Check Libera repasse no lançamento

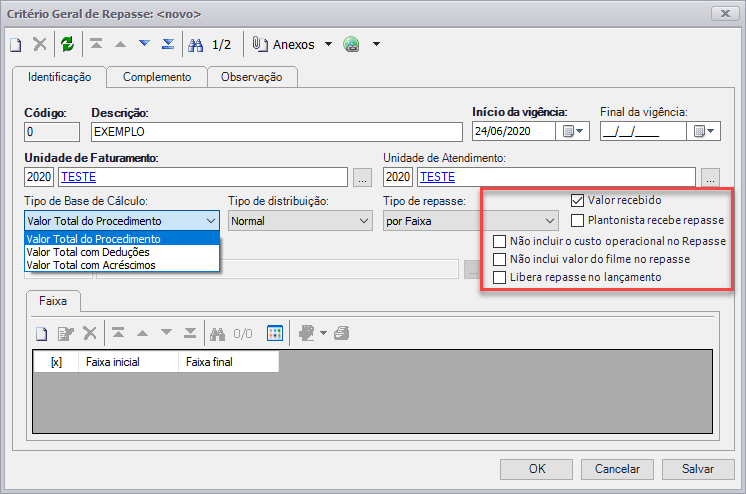click(499, 277)
